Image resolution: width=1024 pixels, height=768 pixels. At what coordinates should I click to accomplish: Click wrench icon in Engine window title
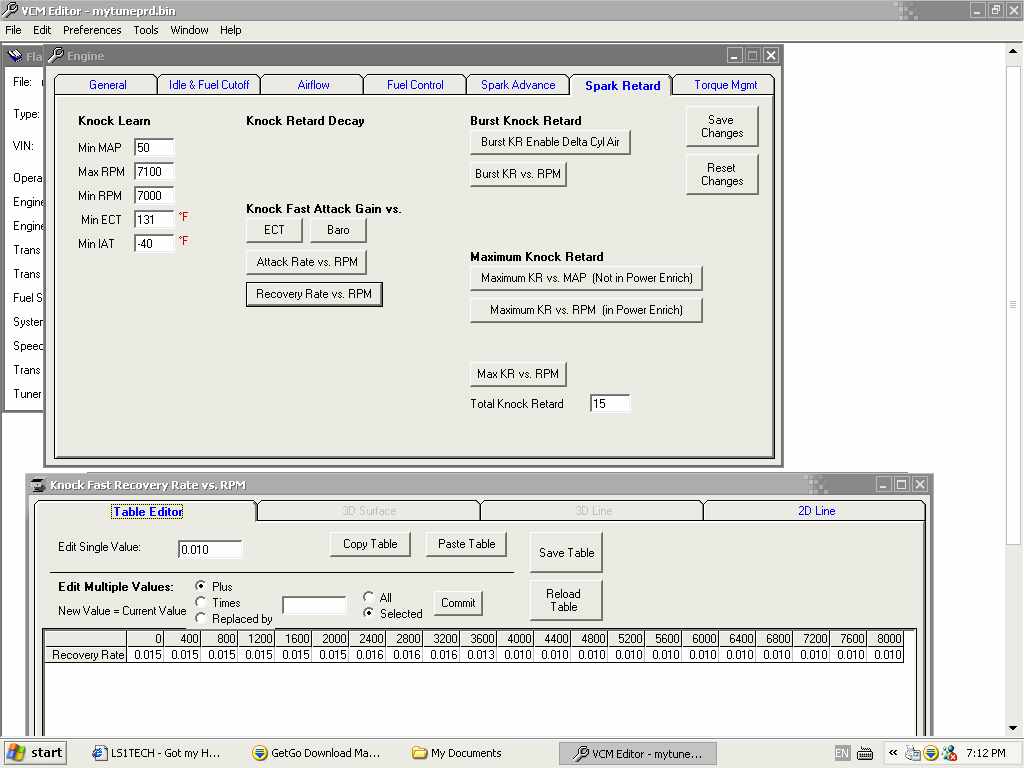pos(56,56)
